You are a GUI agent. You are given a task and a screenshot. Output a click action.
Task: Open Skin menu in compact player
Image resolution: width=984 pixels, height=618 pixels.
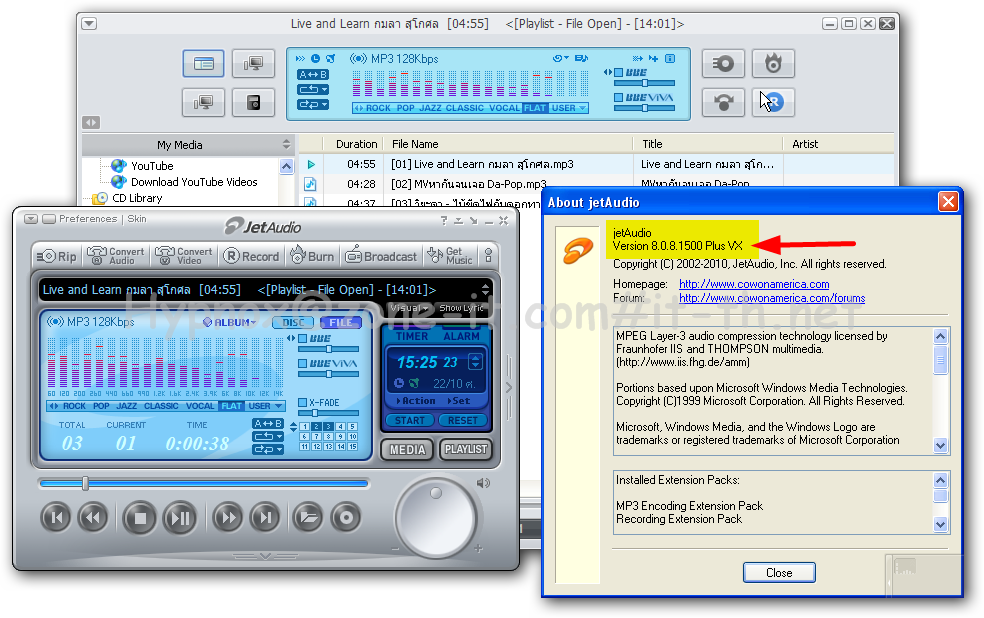tap(137, 218)
